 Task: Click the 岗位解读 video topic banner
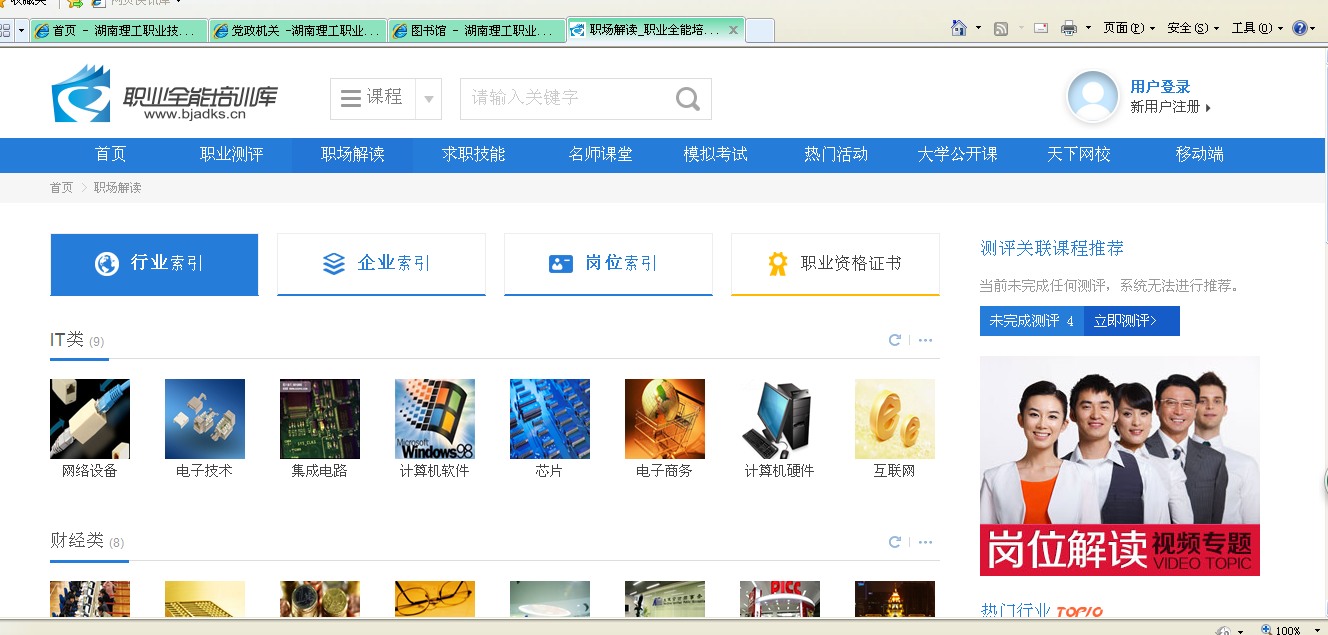(1119, 466)
